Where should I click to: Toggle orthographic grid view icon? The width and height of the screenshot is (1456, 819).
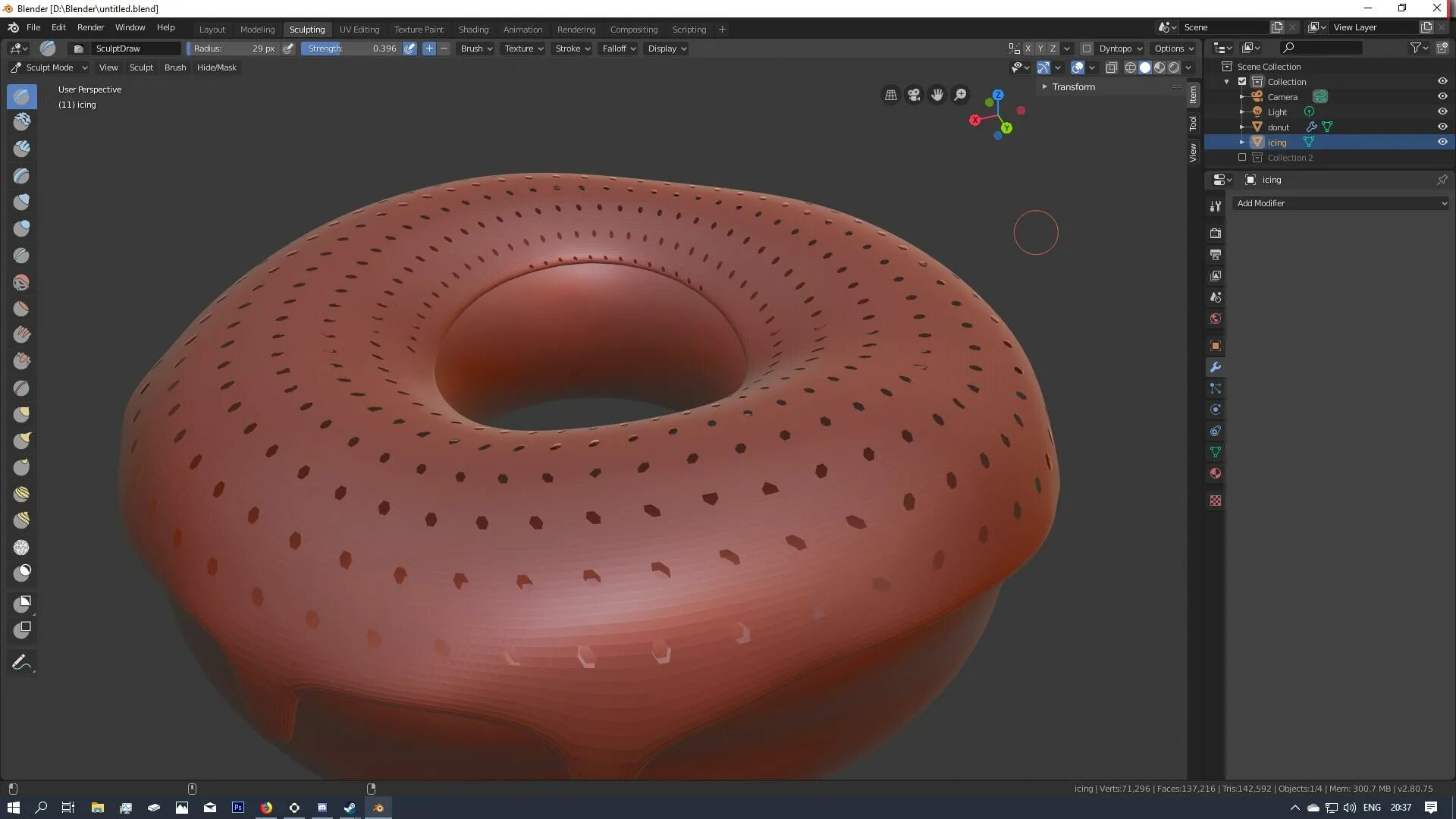891,95
